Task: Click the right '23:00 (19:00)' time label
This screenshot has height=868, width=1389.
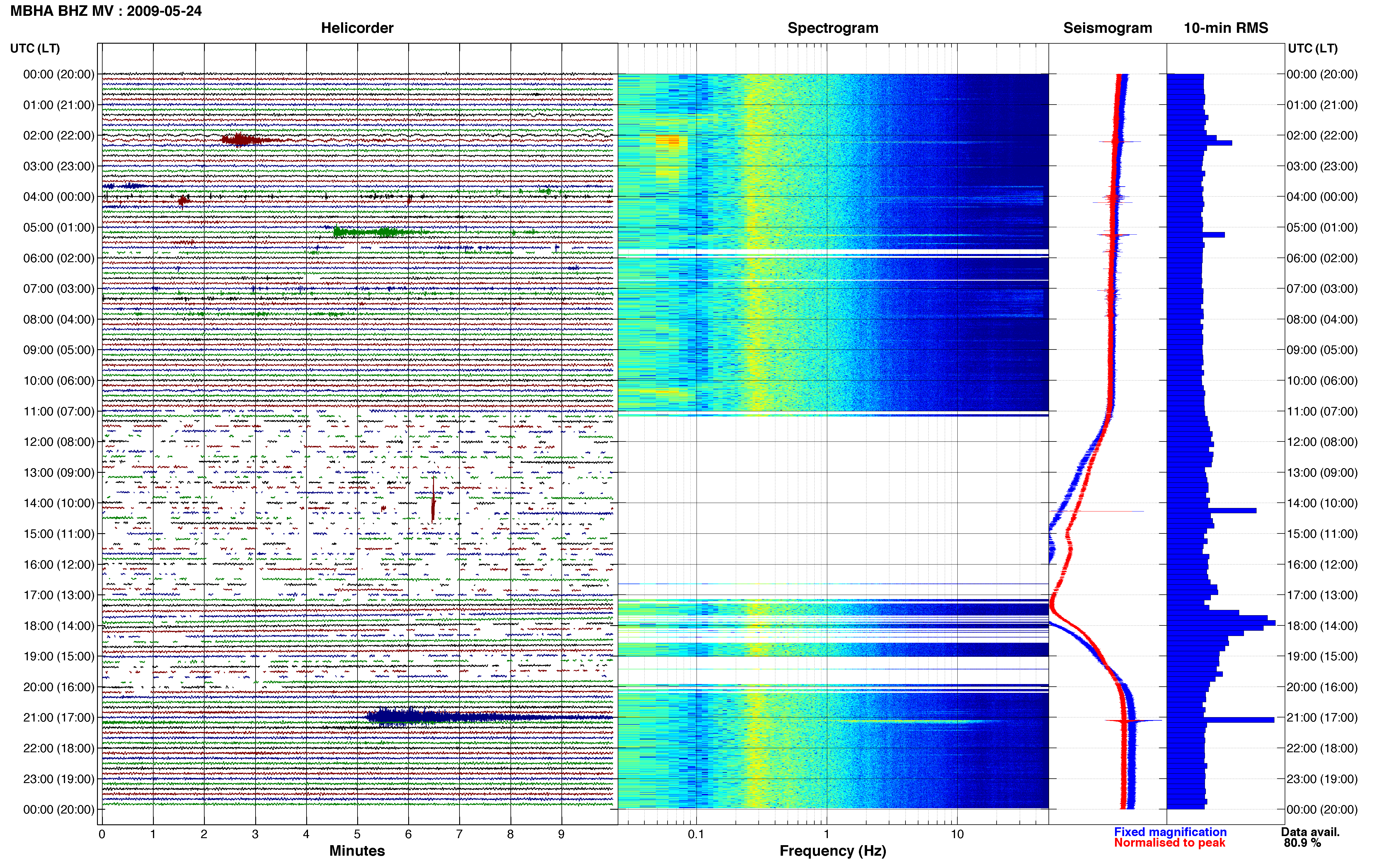Action: [x=1322, y=779]
